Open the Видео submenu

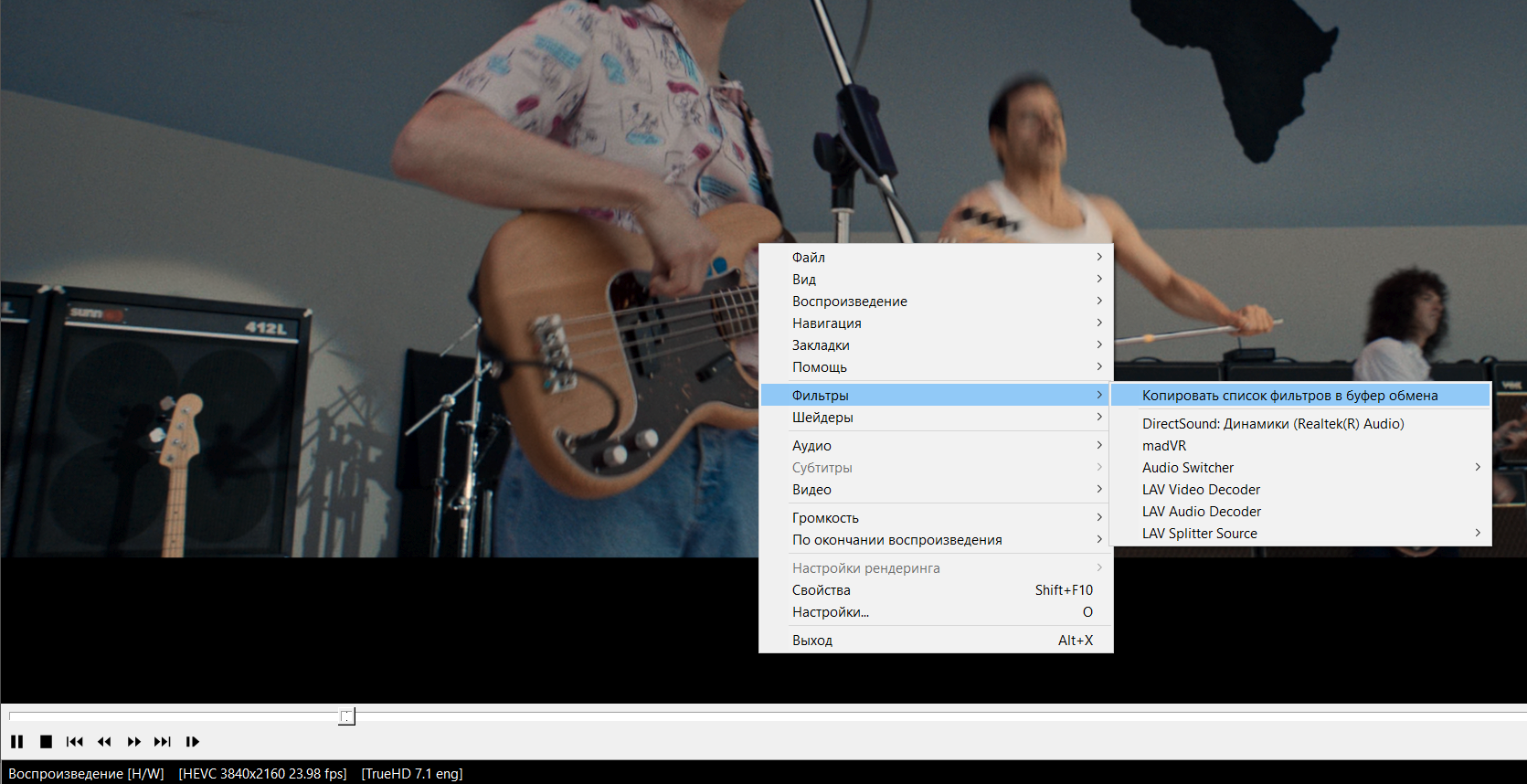(x=936, y=490)
